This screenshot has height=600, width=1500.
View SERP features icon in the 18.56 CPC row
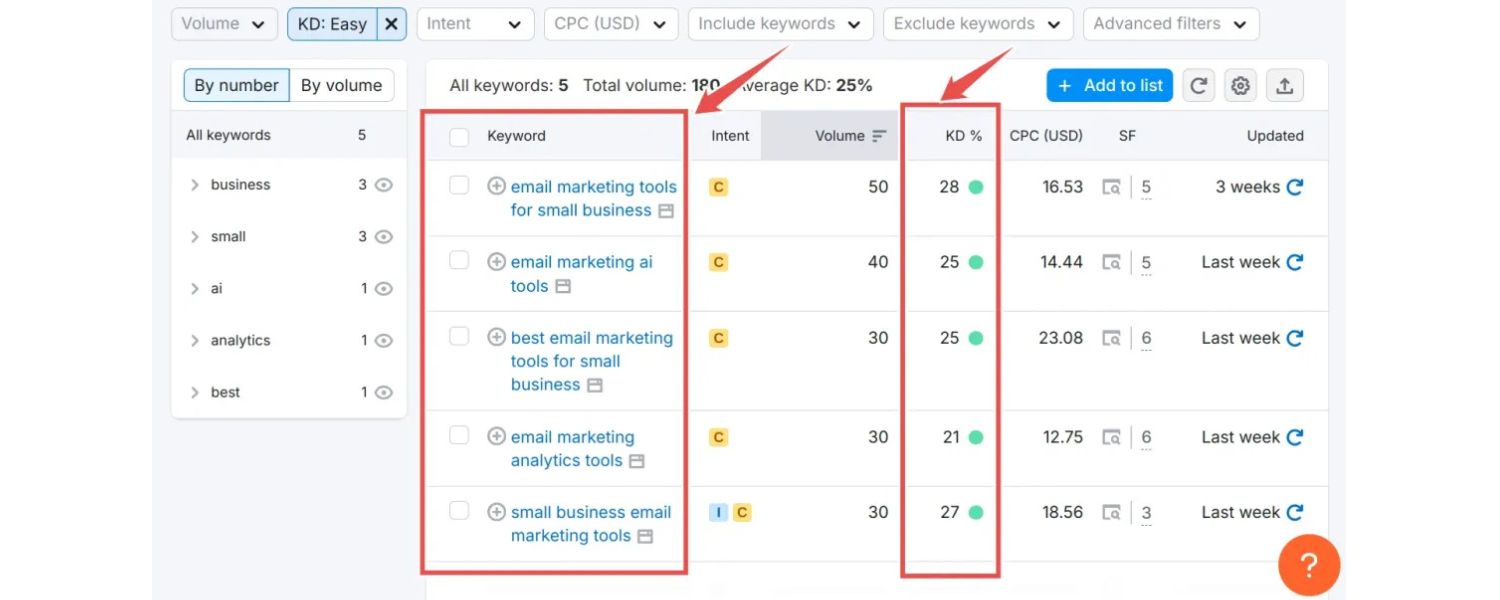click(1111, 512)
